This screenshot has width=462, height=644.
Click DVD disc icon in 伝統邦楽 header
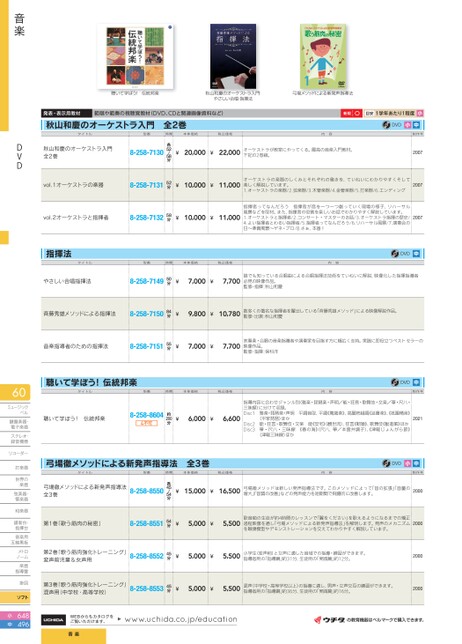coord(395,382)
